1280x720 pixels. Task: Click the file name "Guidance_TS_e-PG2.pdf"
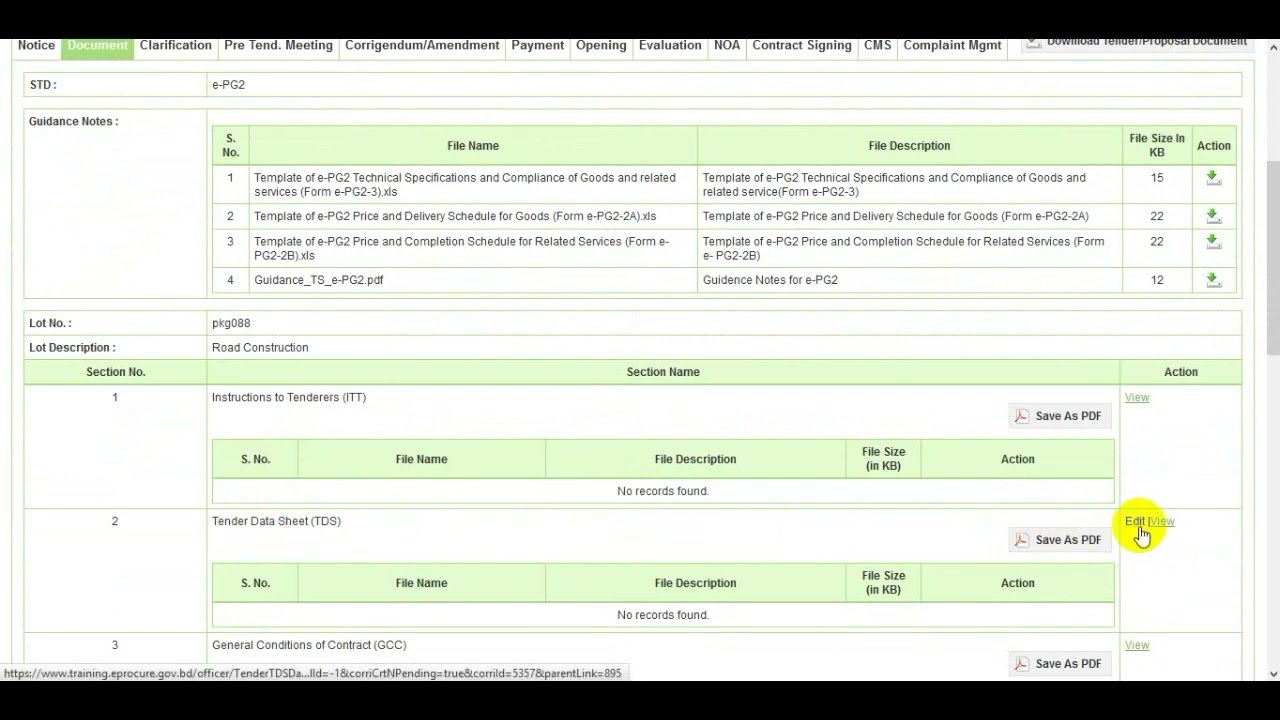319,280
